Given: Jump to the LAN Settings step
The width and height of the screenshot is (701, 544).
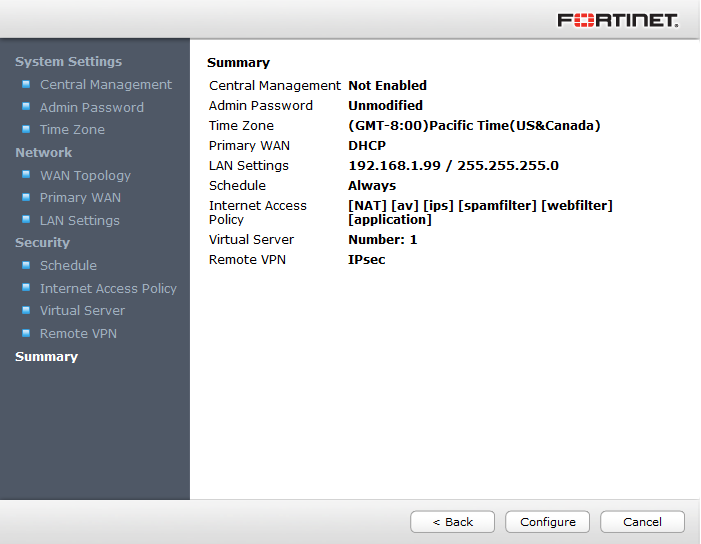Looking at the screenshot, I should [x=79, y=220].
